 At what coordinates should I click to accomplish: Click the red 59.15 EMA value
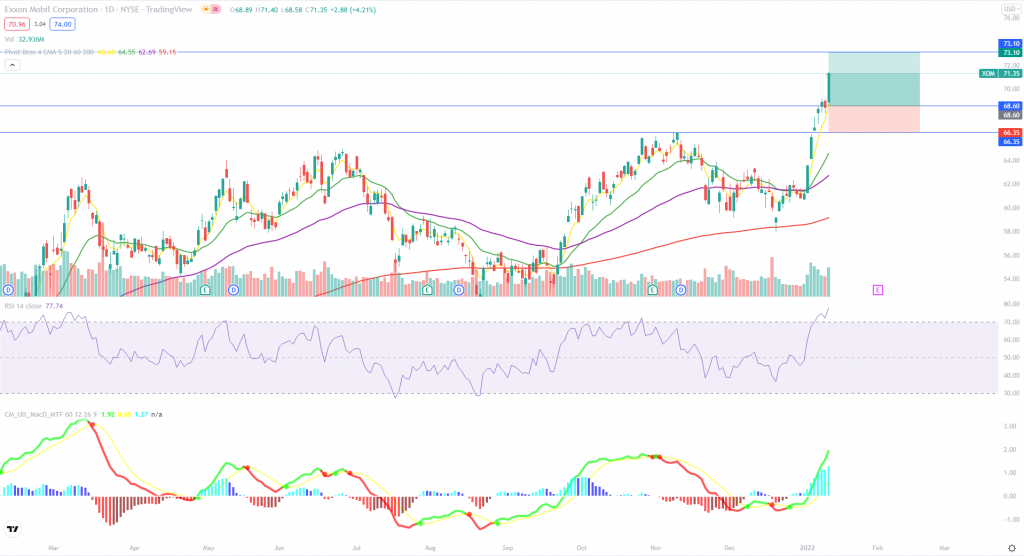167,52
